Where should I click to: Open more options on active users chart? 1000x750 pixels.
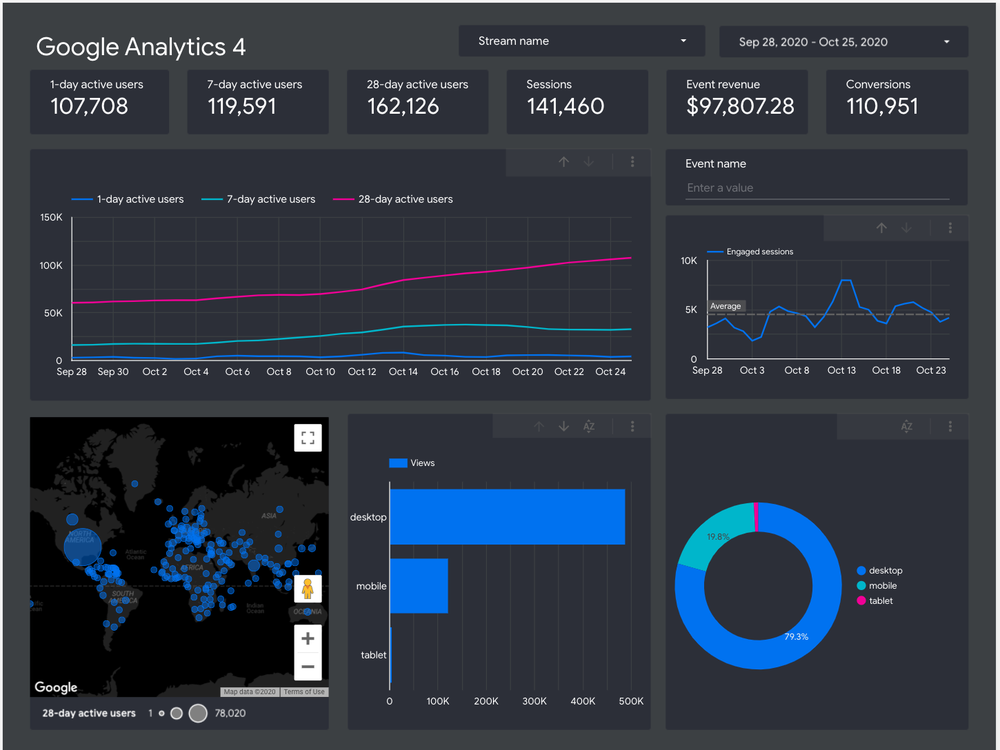(632, 162)
